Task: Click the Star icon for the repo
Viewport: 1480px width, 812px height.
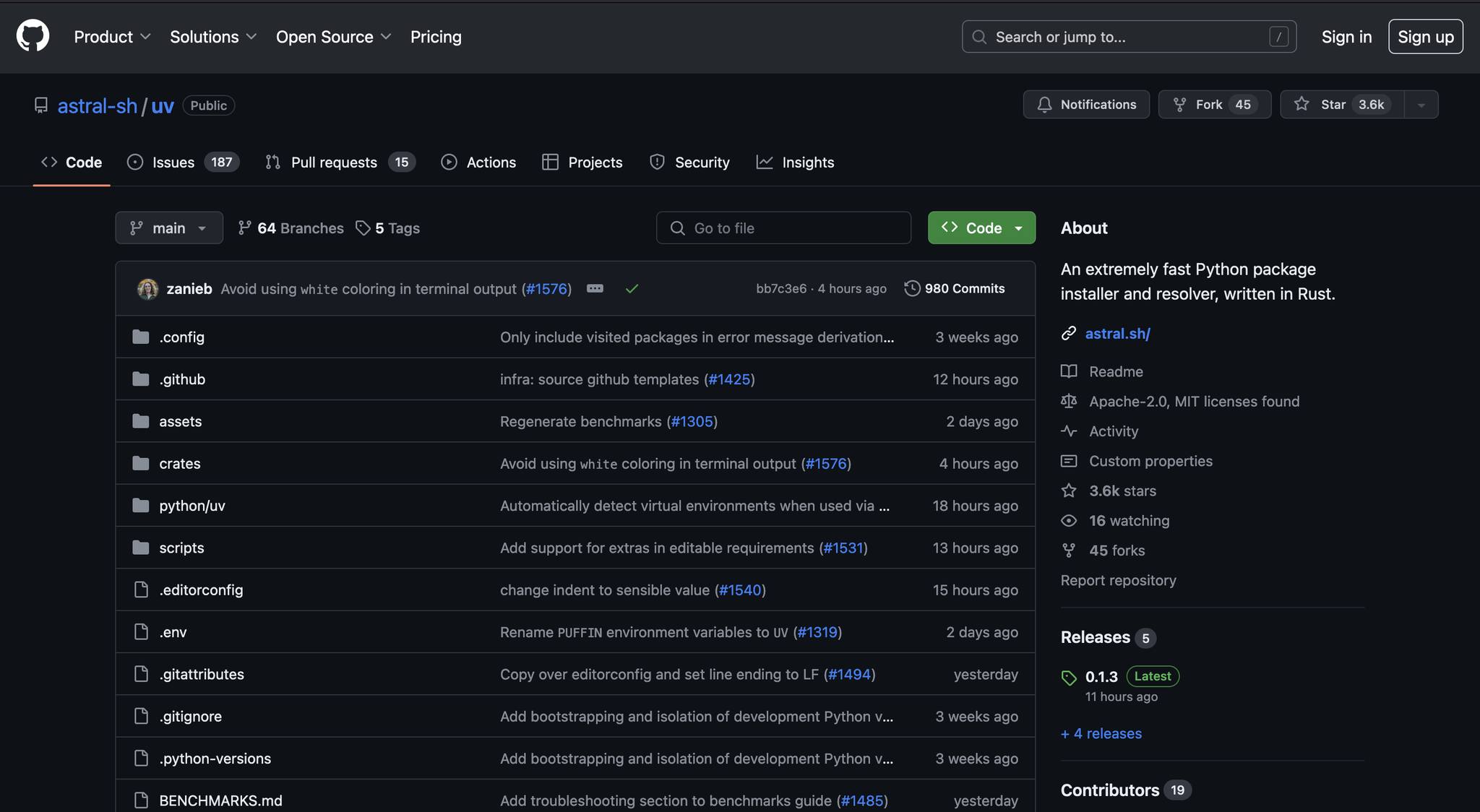Action: 1302,104
